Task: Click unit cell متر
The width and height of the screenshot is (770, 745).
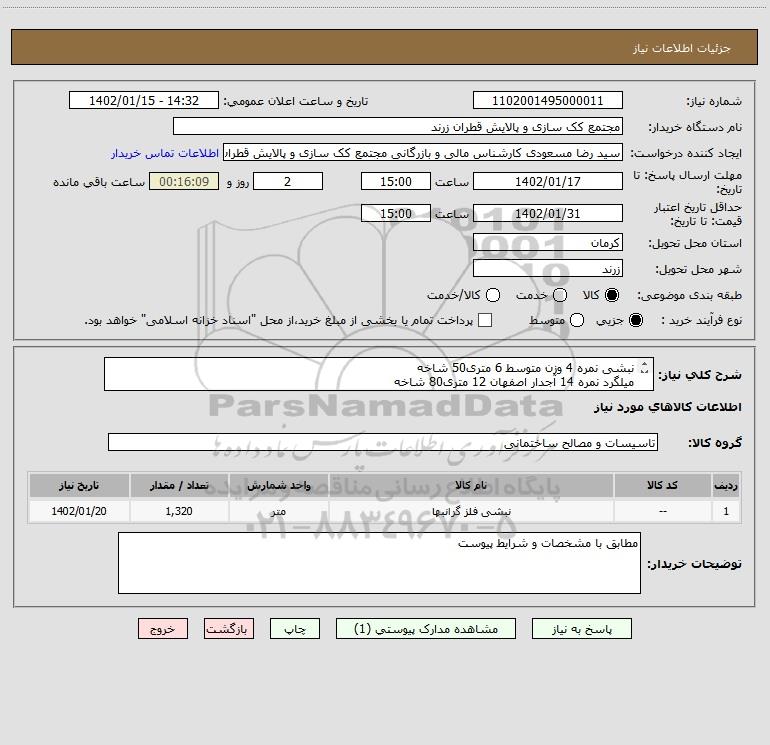Action: pyautogui.click(x=278, y=511)
